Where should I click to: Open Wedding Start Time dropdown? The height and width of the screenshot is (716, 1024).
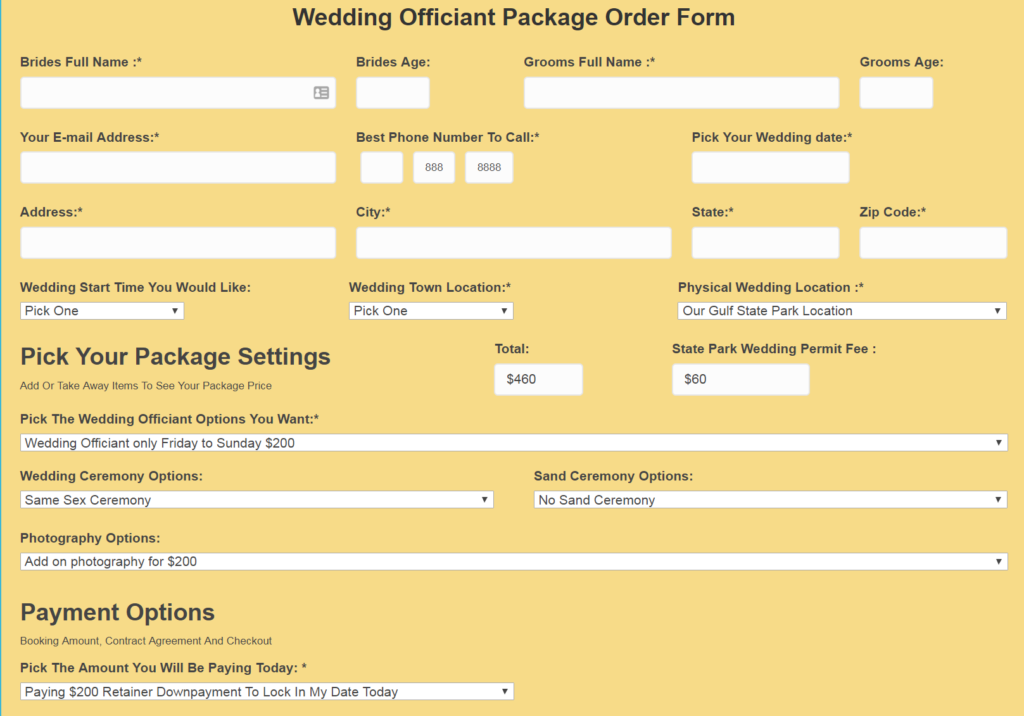point(102,311)
